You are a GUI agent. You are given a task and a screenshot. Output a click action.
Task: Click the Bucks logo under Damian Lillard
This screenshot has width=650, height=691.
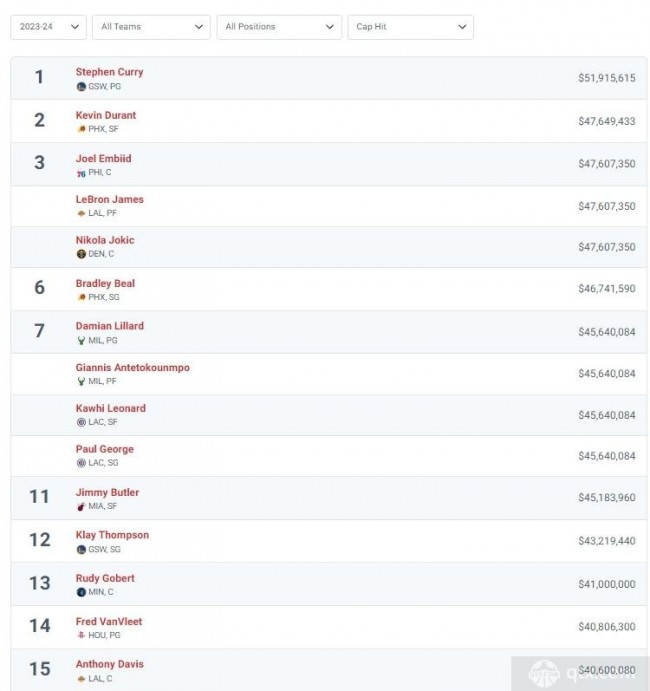pyautogui.click(x=81, y=341)
